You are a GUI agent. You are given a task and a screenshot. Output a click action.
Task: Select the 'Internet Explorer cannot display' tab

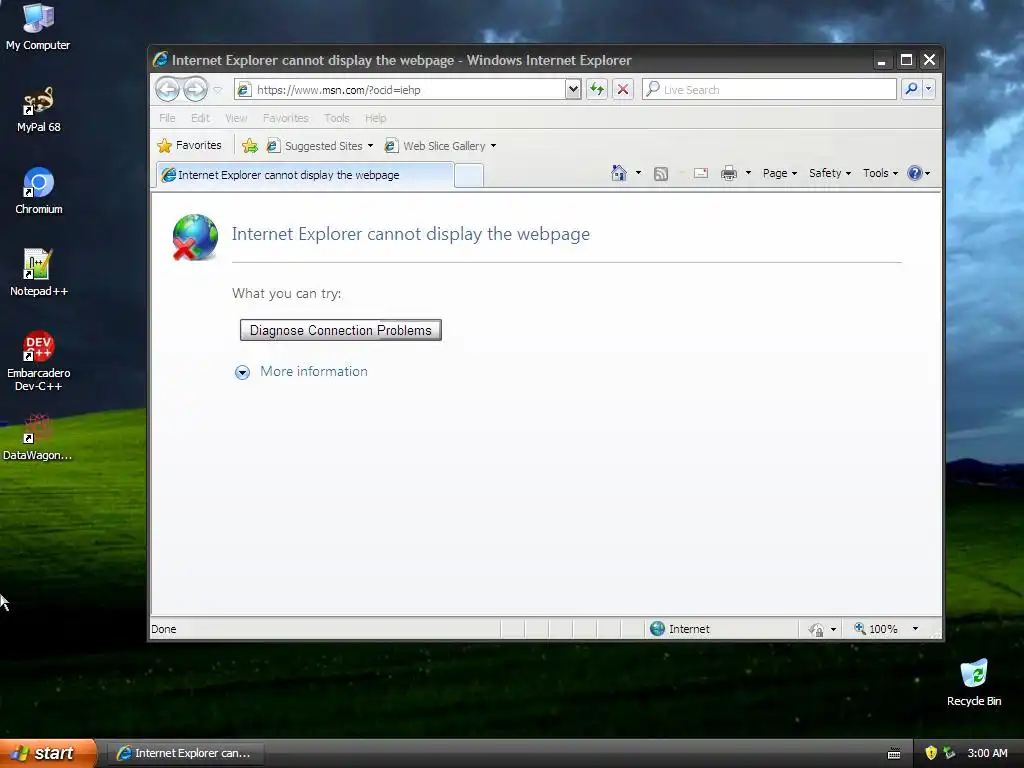[304, 175]
